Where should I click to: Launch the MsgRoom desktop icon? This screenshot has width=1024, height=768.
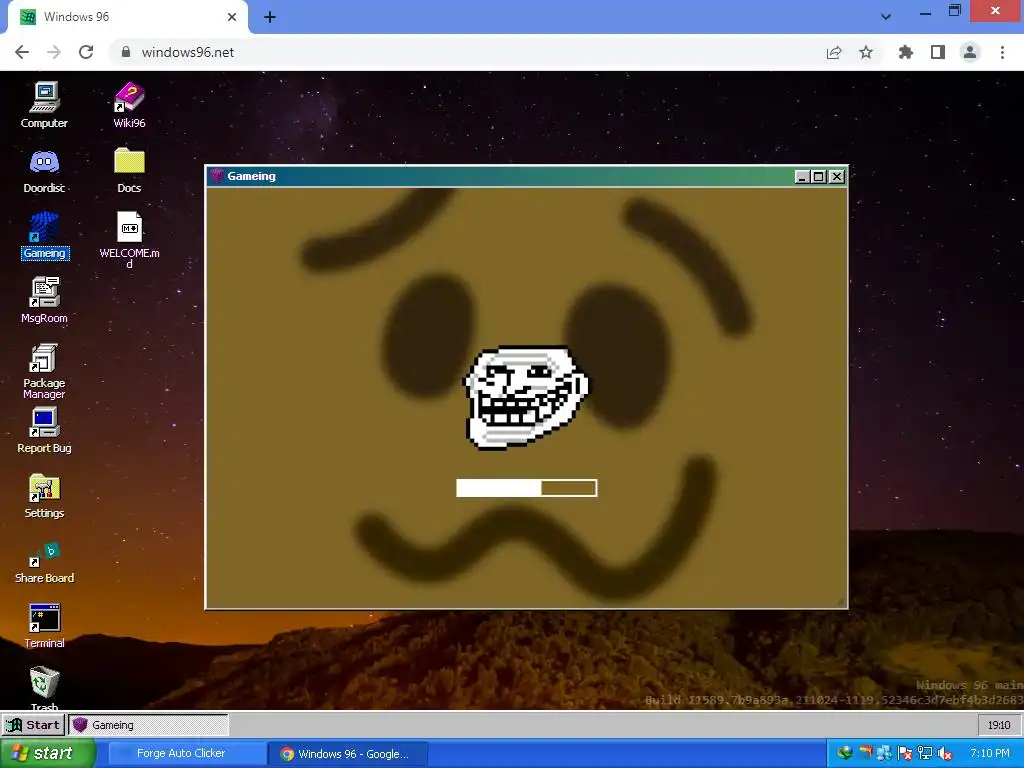(44, 300)
